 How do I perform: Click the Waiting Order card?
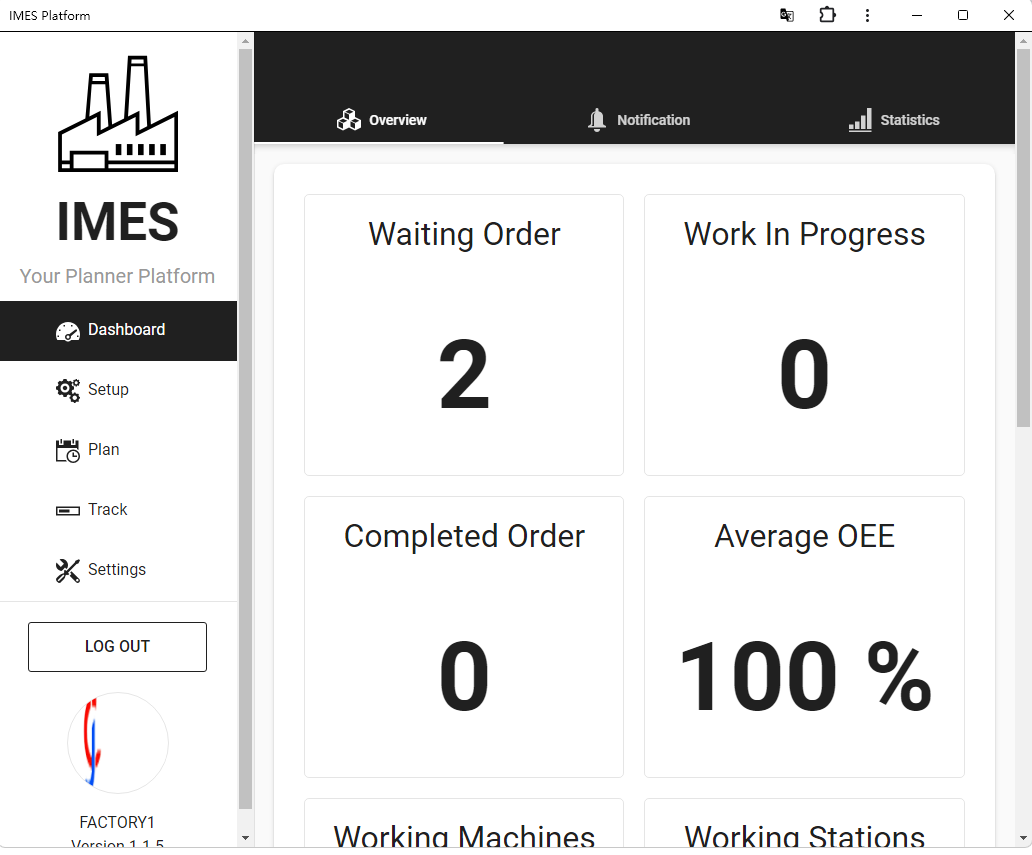point(464,335)
